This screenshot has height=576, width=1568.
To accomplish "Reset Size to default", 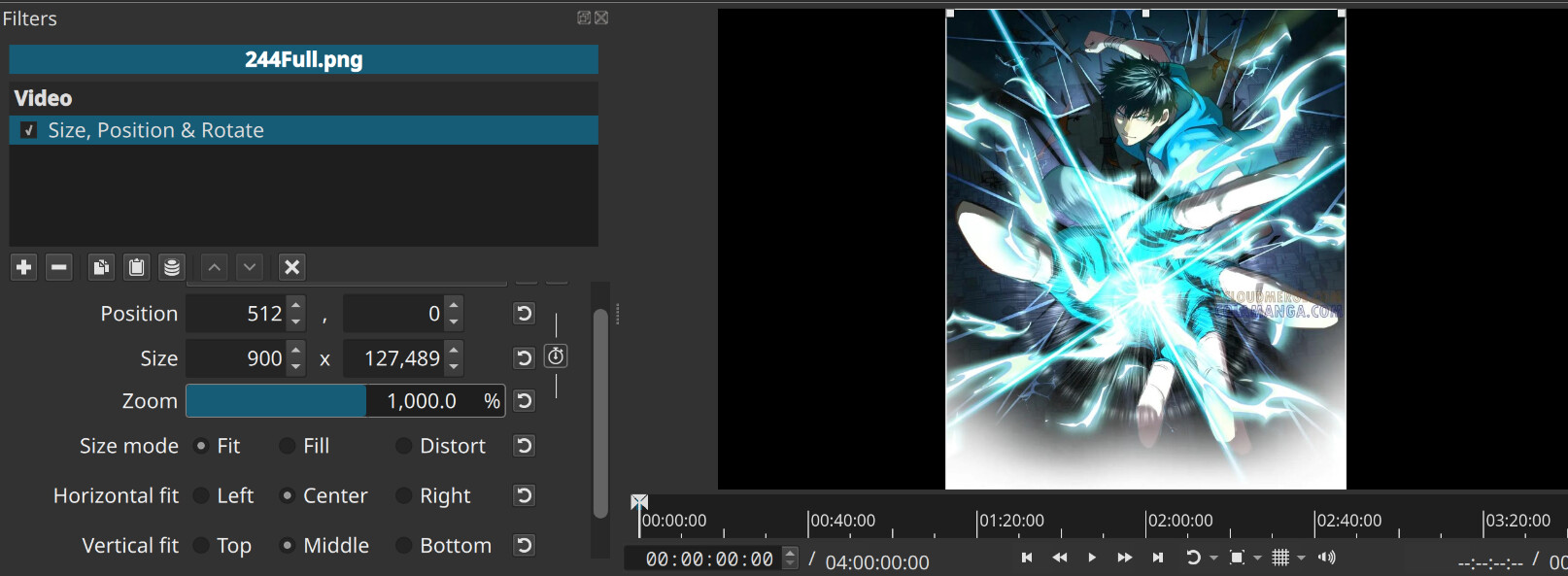I will (525, 357).
